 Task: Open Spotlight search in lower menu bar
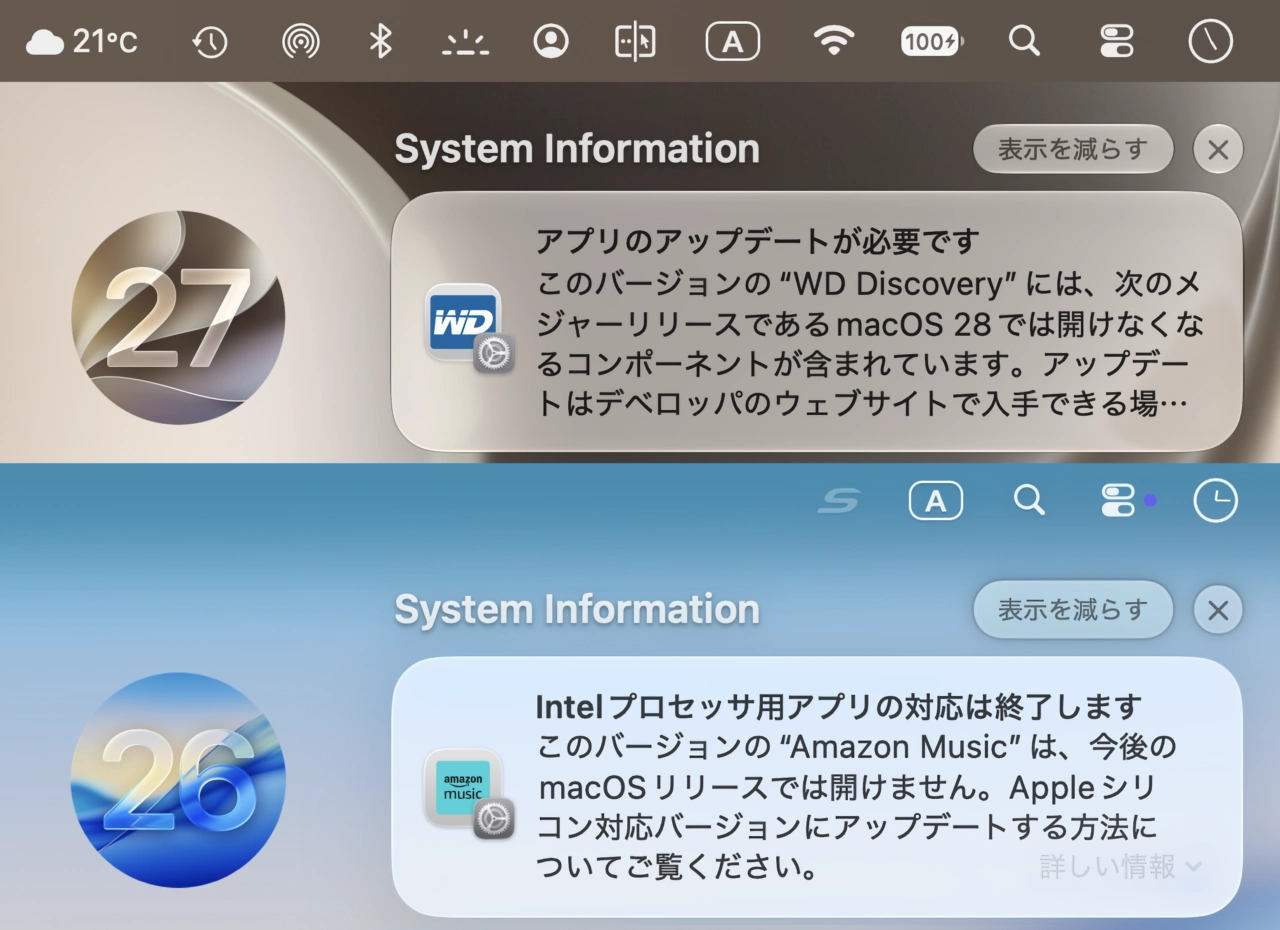[x=1029, y=500]
